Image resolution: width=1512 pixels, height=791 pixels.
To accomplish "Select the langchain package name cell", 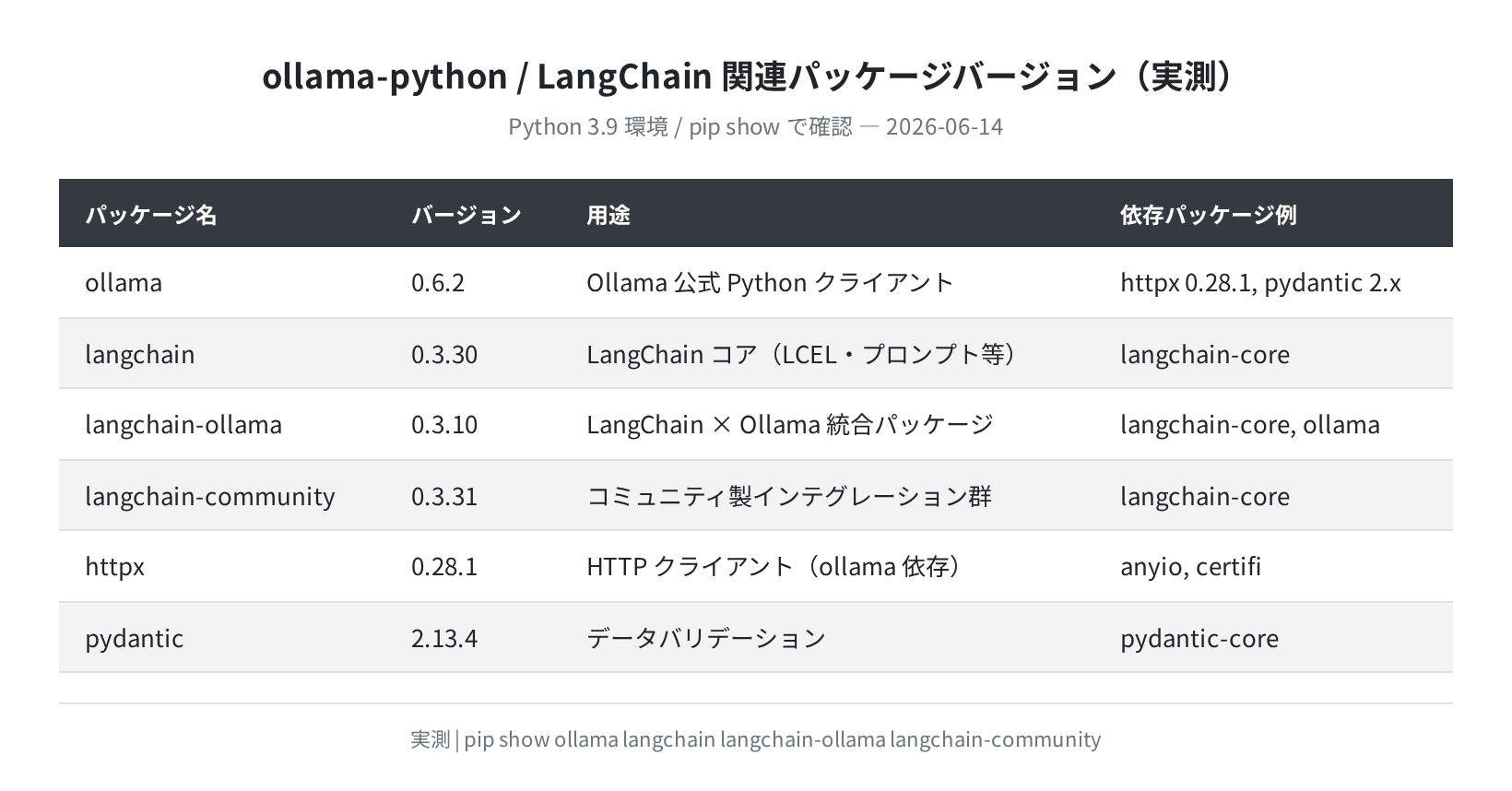I will [x=140, y=354].
